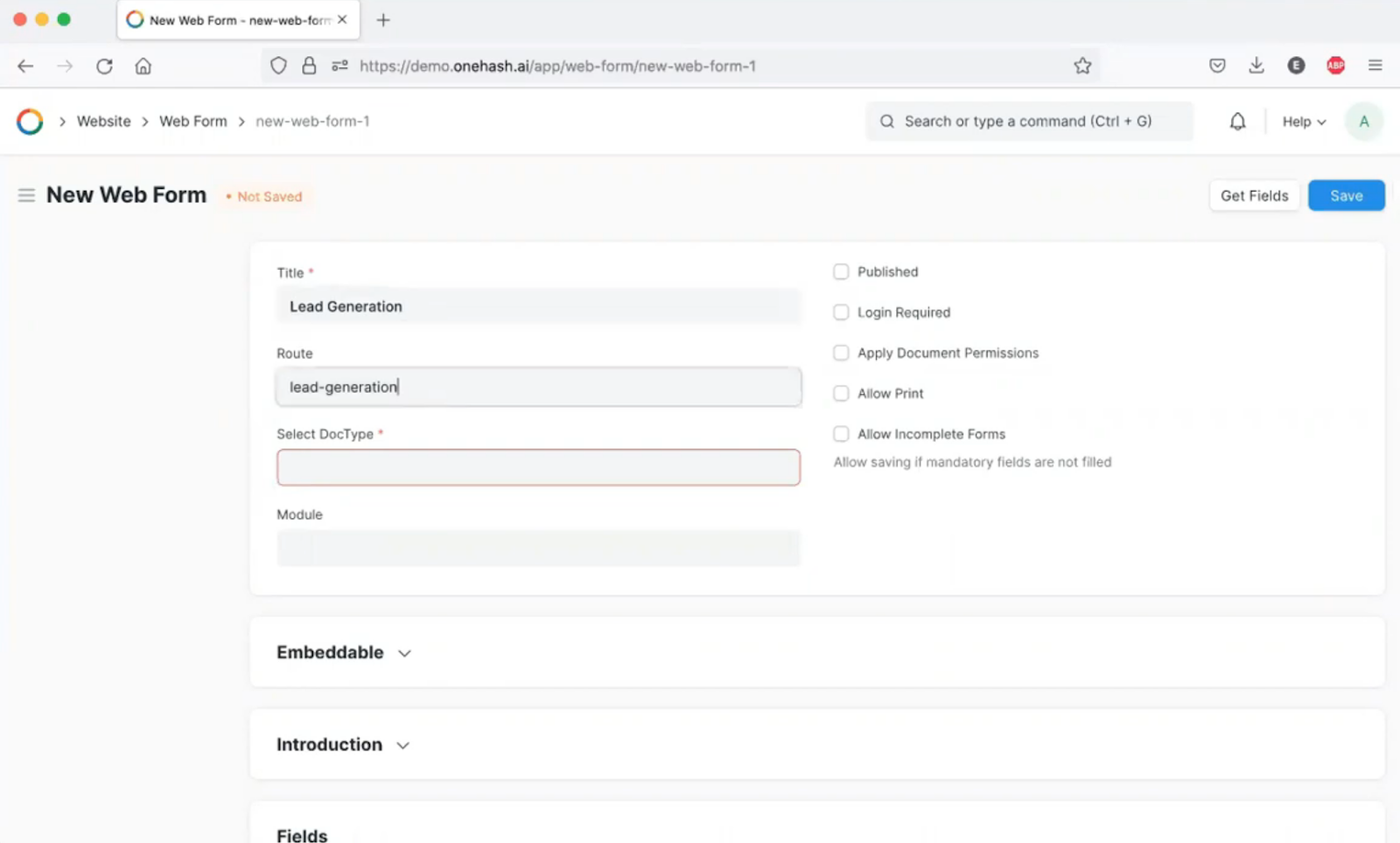Click the AdBlock extension icon
Viewport: 1400px width, 843px height.
[1335, 65]
